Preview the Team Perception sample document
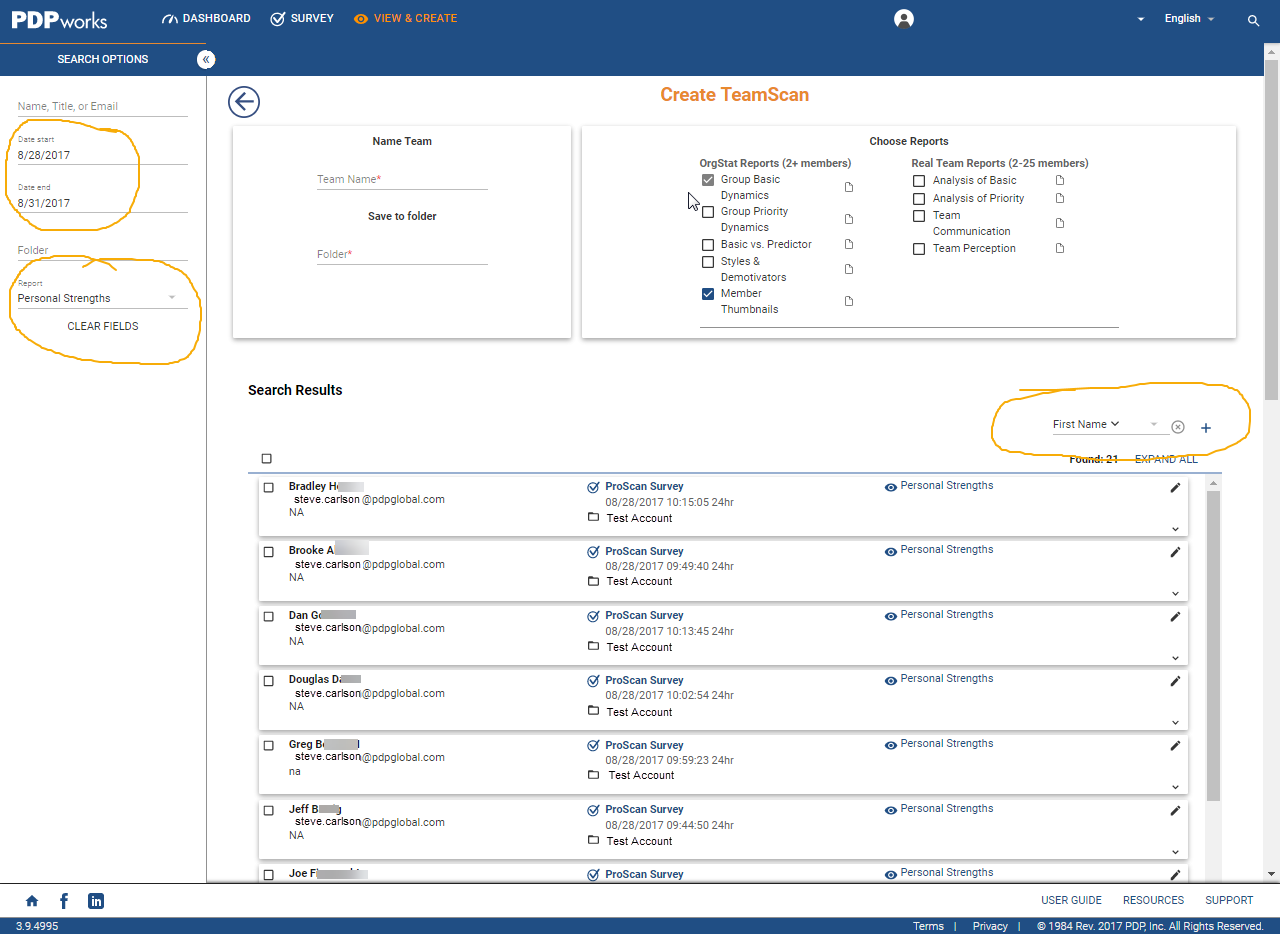 1060,248
